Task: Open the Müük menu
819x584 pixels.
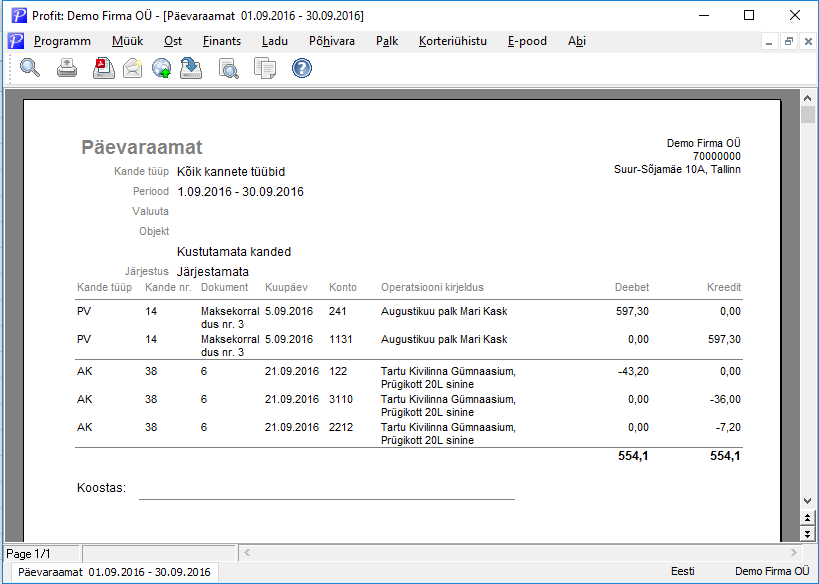Action: pyautogui.click(x=127, y=41)
